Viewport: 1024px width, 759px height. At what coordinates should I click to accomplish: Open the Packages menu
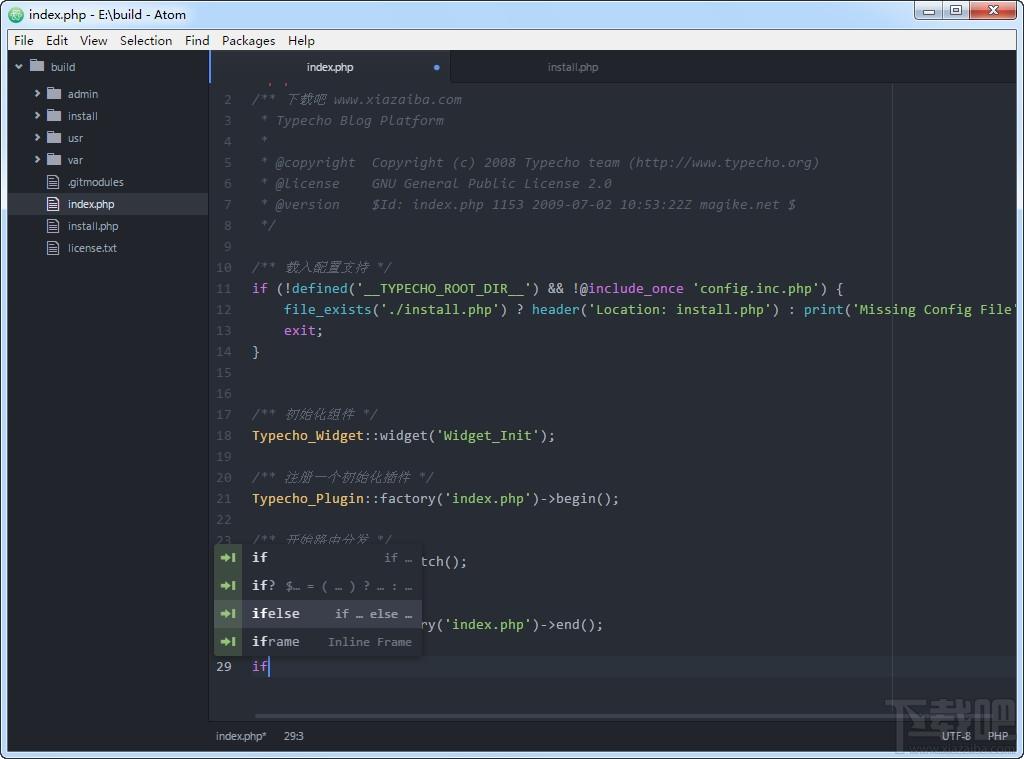click(x=248, y=40)
